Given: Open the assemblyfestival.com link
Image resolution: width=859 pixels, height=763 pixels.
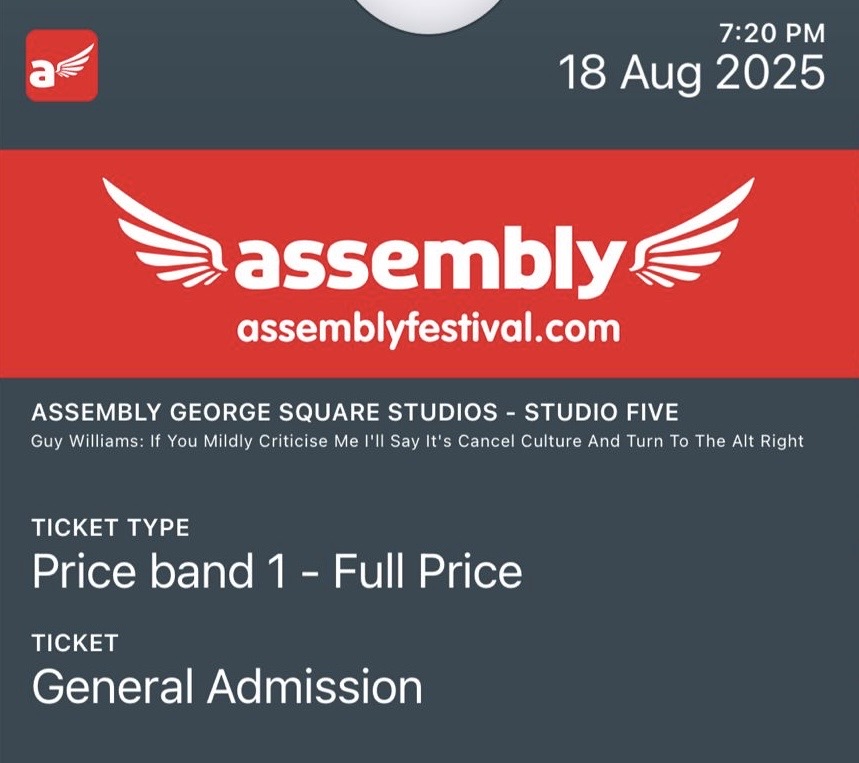Looking at the screenshot, I should pos(427,327).
